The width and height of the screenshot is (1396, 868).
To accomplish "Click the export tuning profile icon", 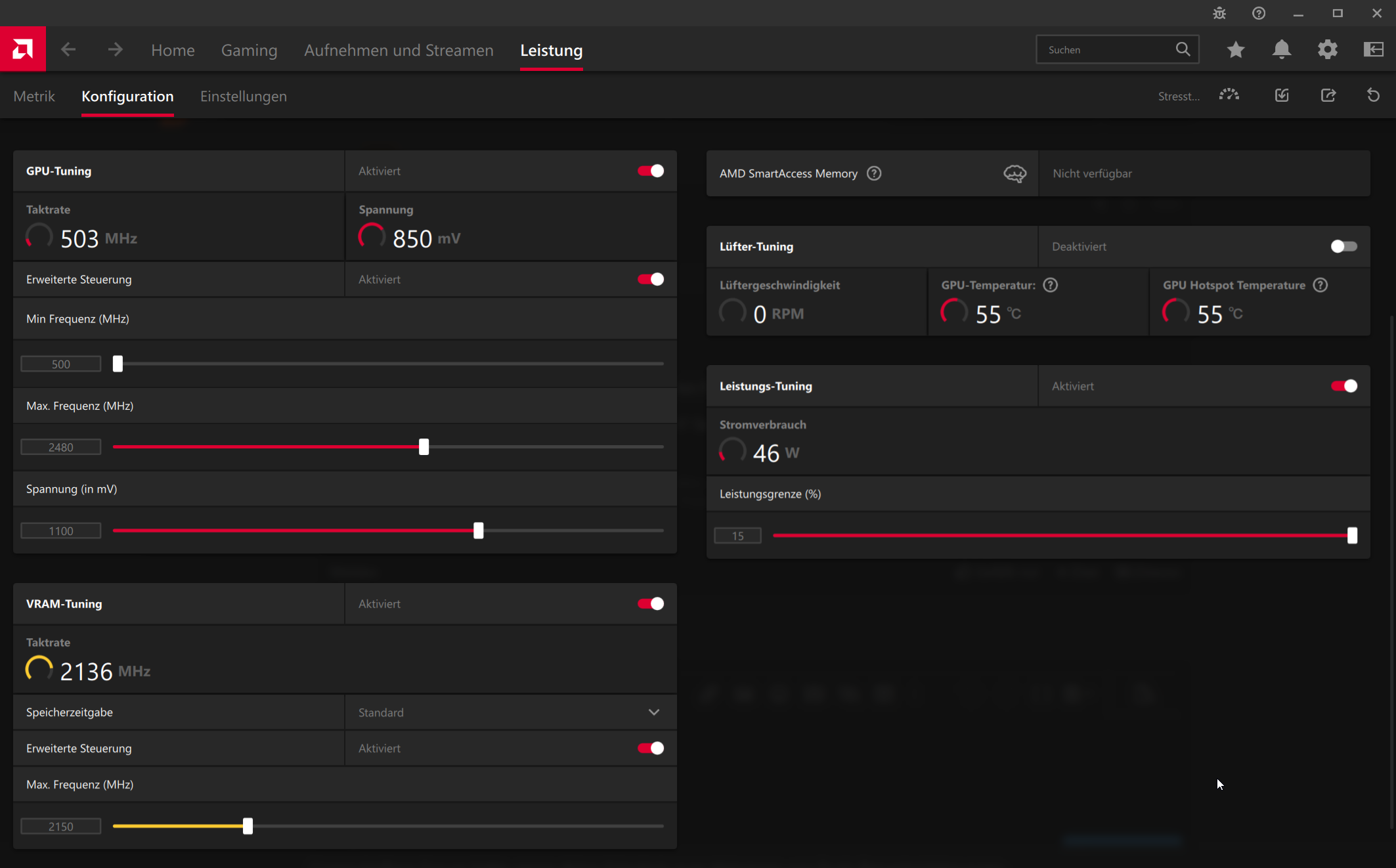I will [1328, 96].
